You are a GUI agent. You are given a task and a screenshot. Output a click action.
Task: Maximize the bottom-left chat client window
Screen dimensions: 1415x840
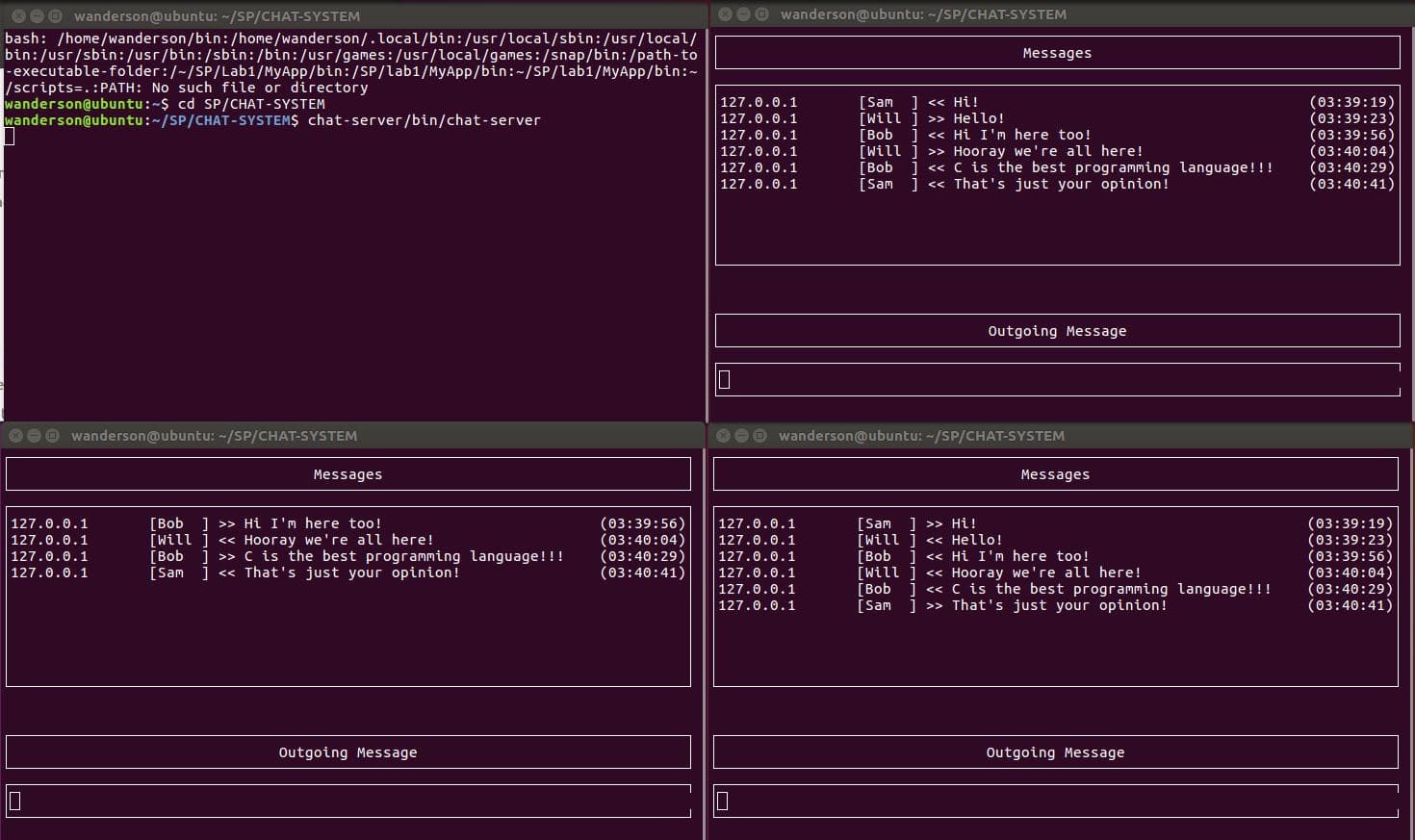pos(52,436)
